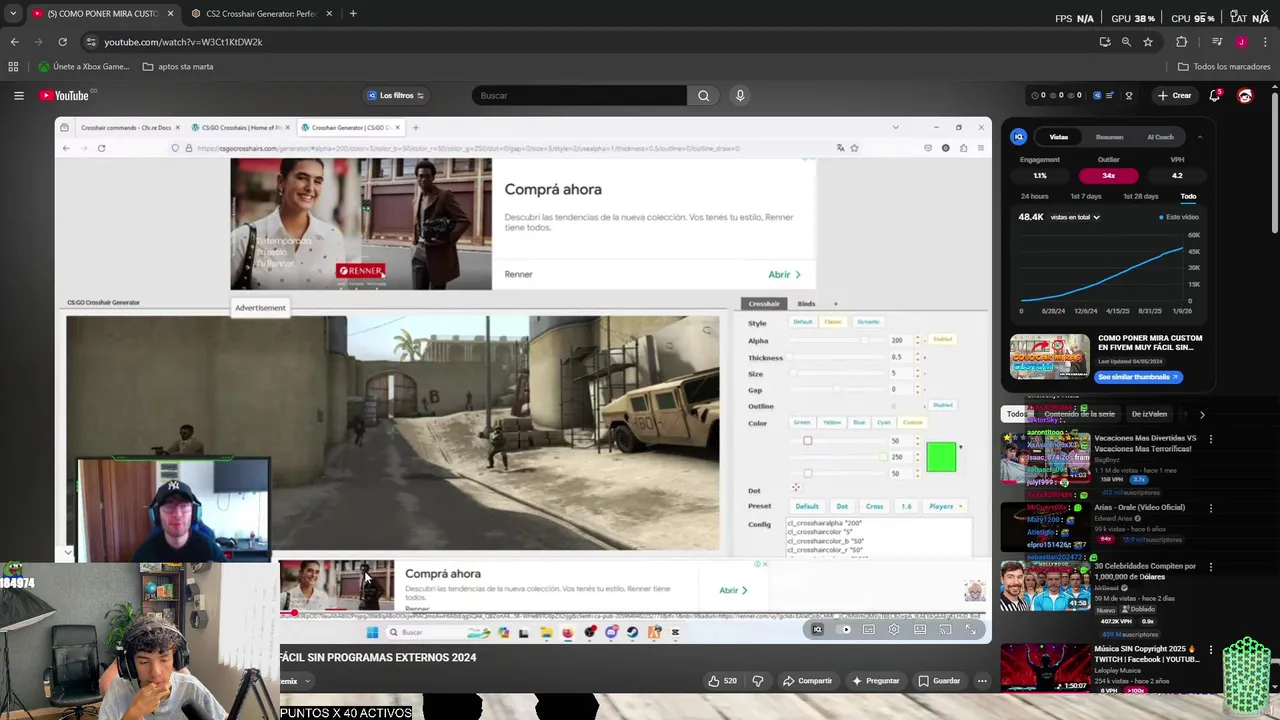Open a new browser tab
This screenshot has height=720, width=1280.
(353, 14)
